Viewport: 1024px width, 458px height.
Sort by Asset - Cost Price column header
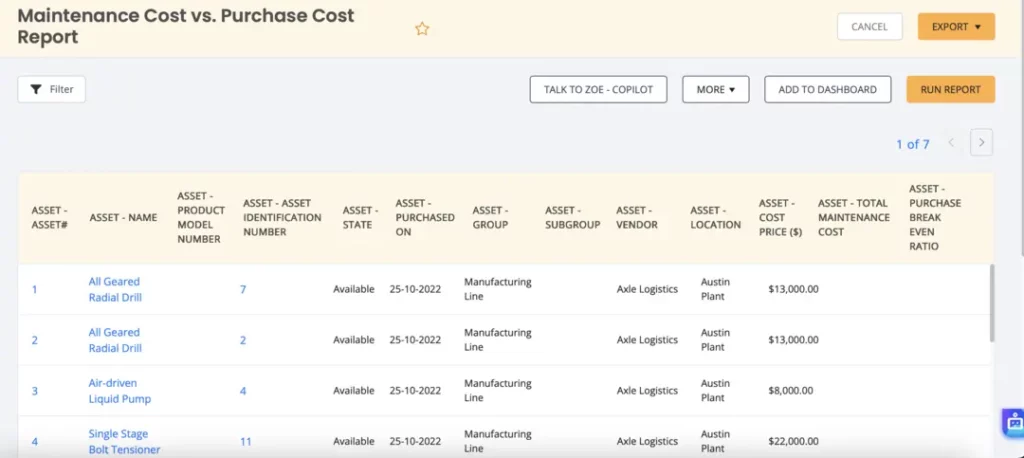coord(780,217)
